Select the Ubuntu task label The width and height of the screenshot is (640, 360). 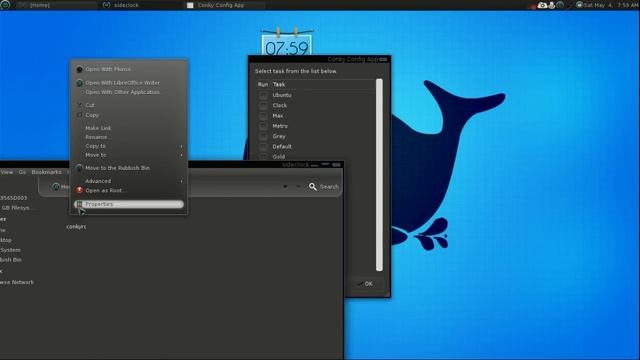click(x=282, y=95)
